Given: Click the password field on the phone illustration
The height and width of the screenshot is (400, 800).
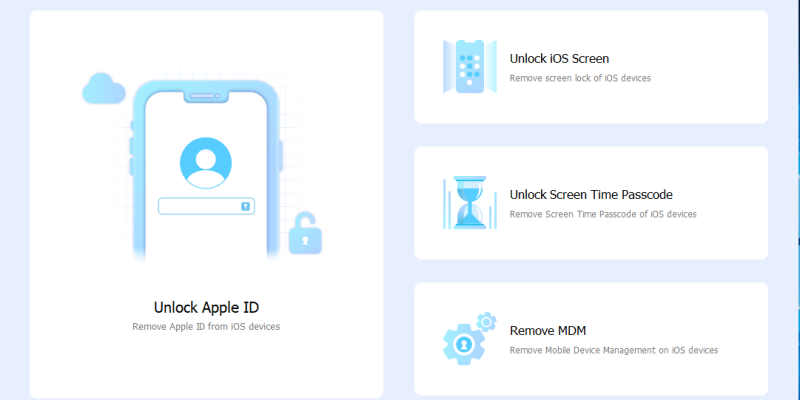Looking at the screenshot, I should (x=206, y=206).
